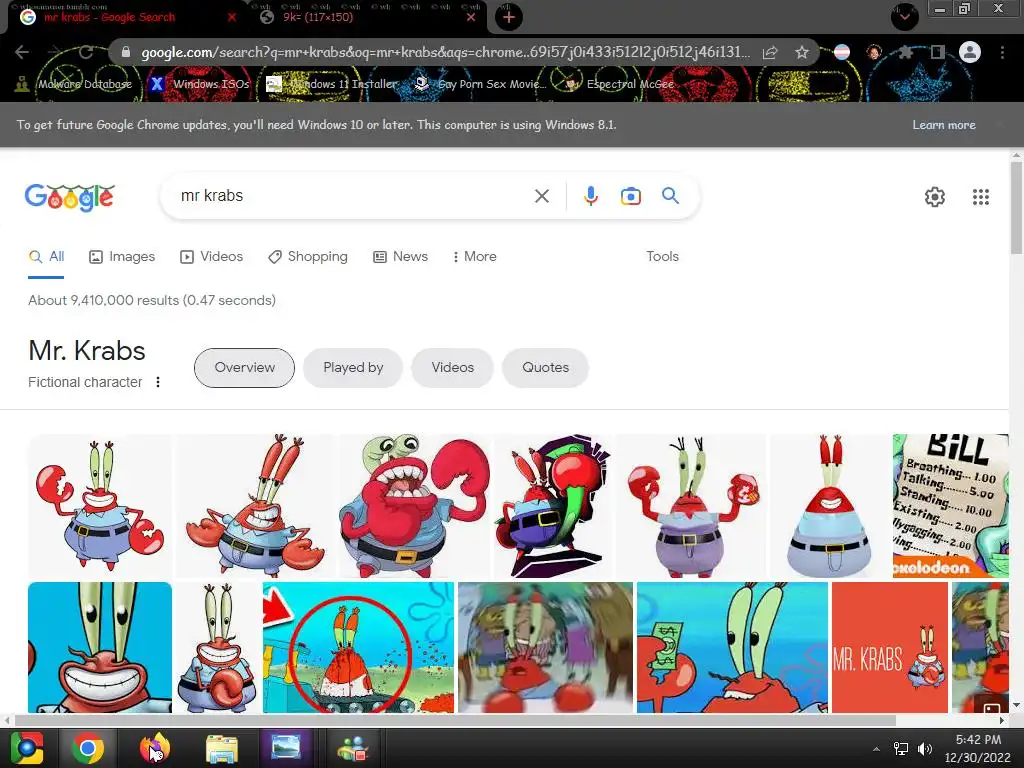
Task: Open Chrome three-dot menu
Action: [x=1002, y=52]
